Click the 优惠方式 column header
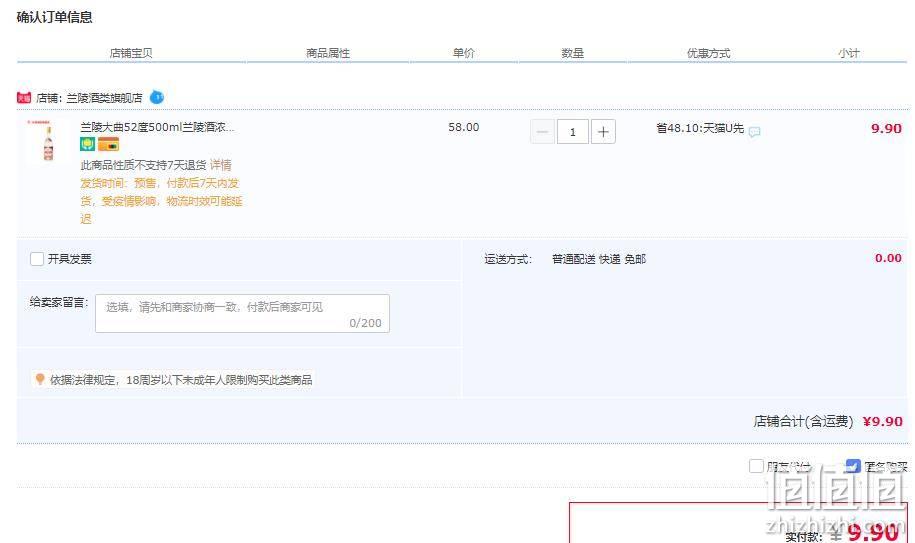The height and width of the screenshot is (543, 915). (x=708, y=53)
